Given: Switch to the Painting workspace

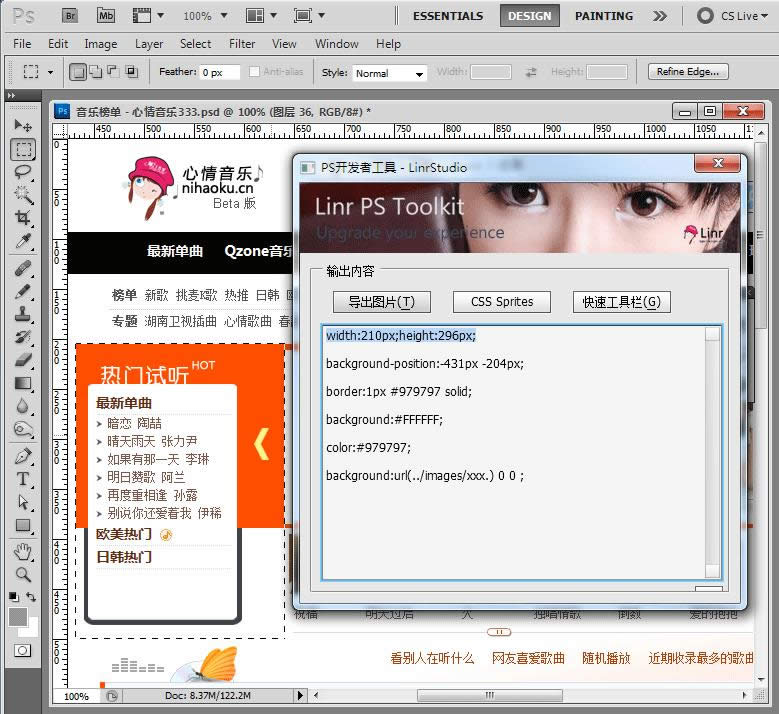Looking at the screenshot, I should click(603, 16).
